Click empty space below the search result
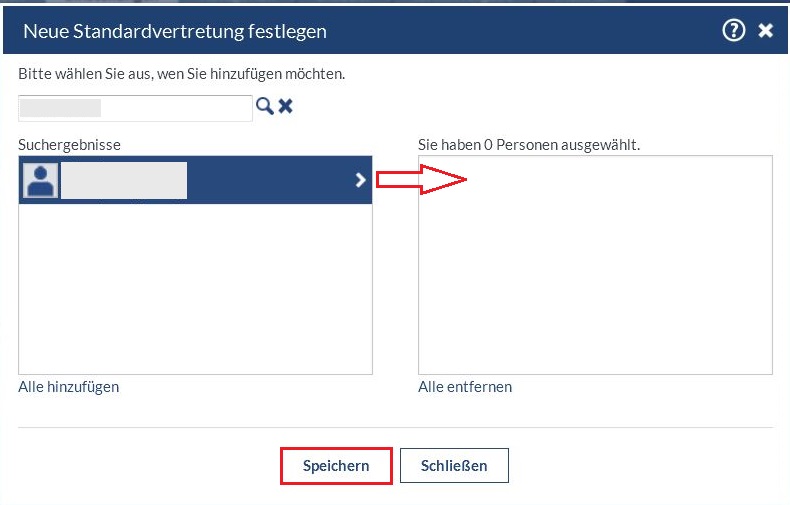 195,290
